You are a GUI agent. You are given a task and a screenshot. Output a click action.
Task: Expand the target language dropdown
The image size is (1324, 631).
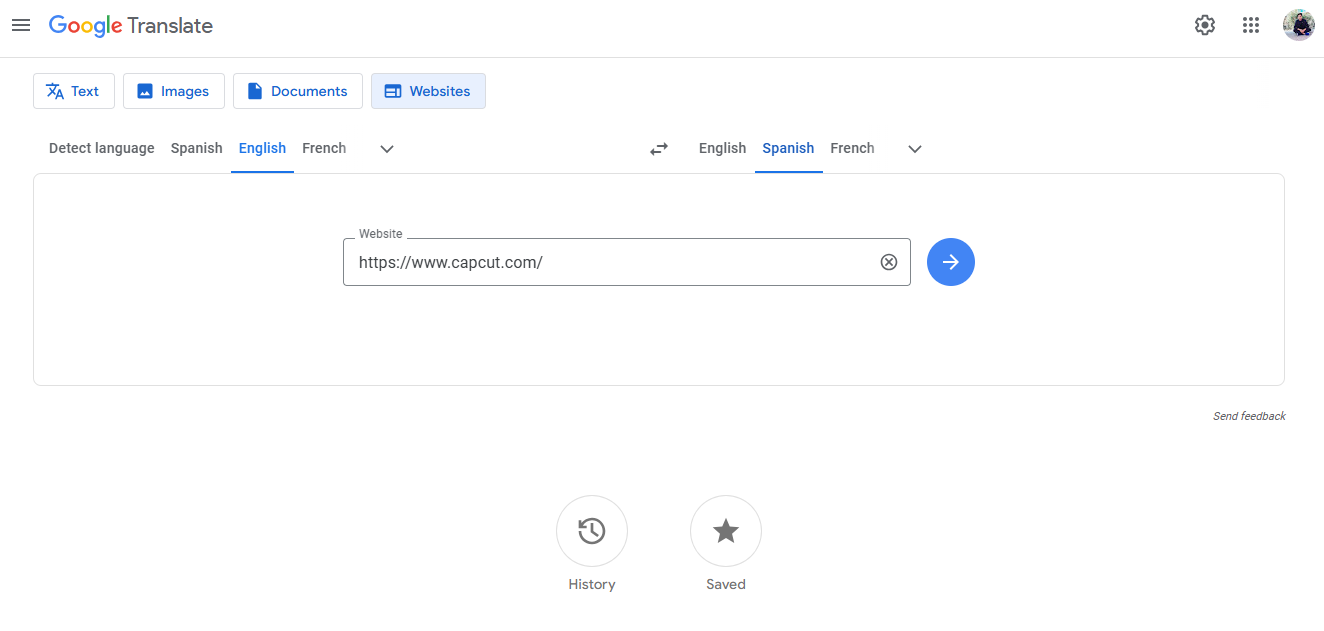coord(914,148)
